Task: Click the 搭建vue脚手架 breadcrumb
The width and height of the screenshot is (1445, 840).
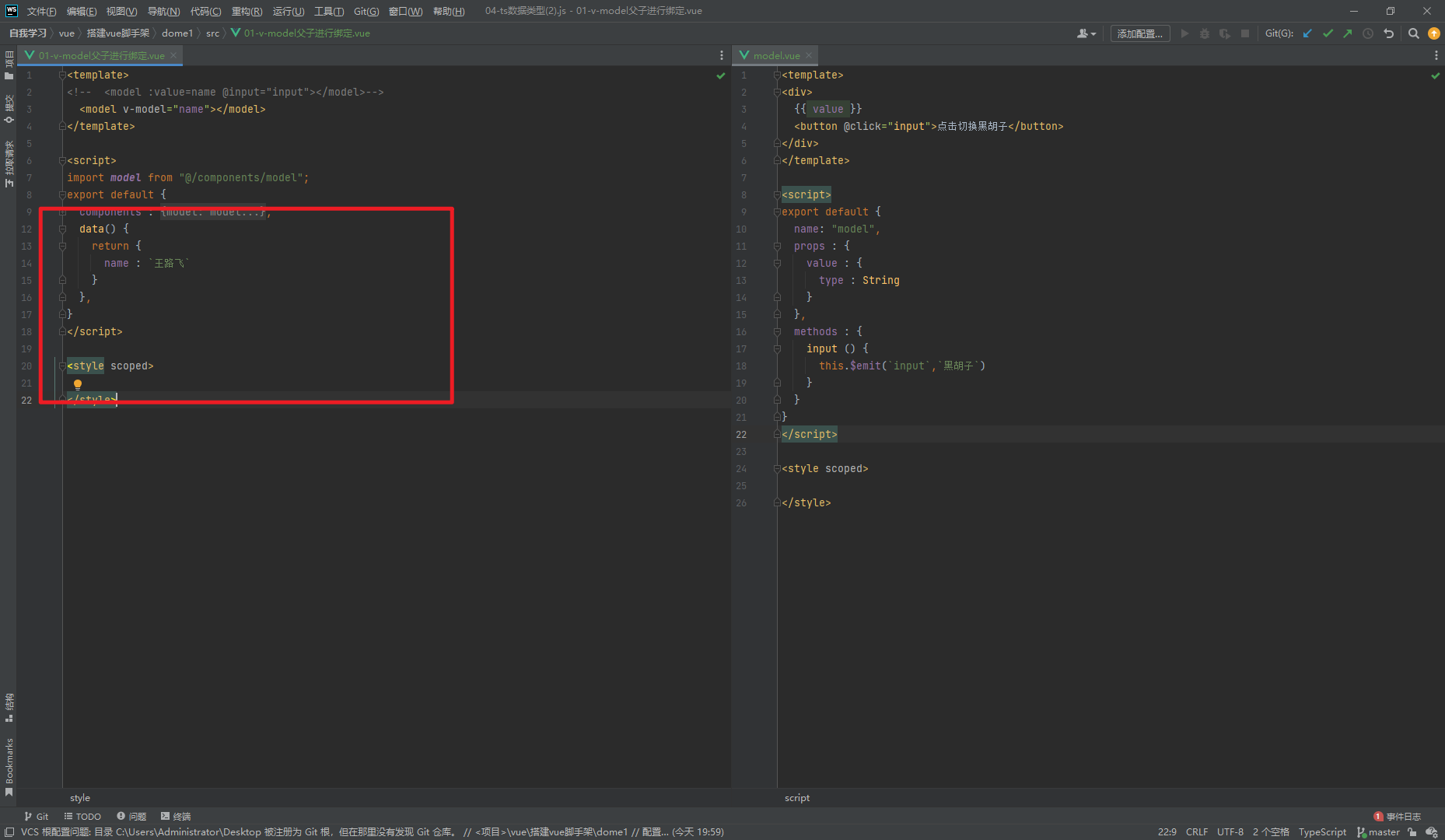Action: point(118,33)
